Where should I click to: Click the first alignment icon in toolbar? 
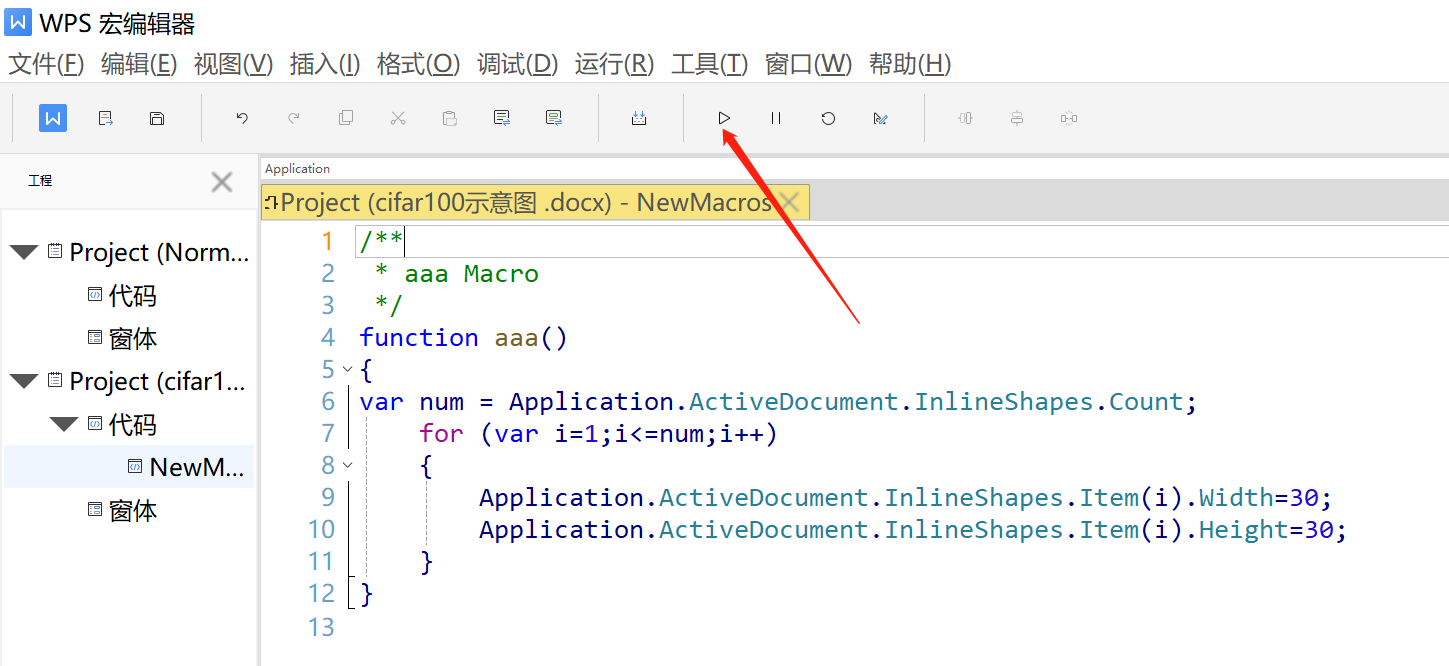(965, 118)
